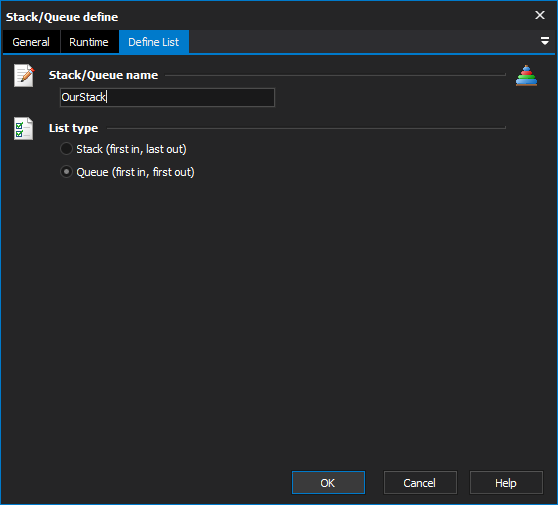
Task: Click the Queue radio option label text
Action: tap(136, 172)
